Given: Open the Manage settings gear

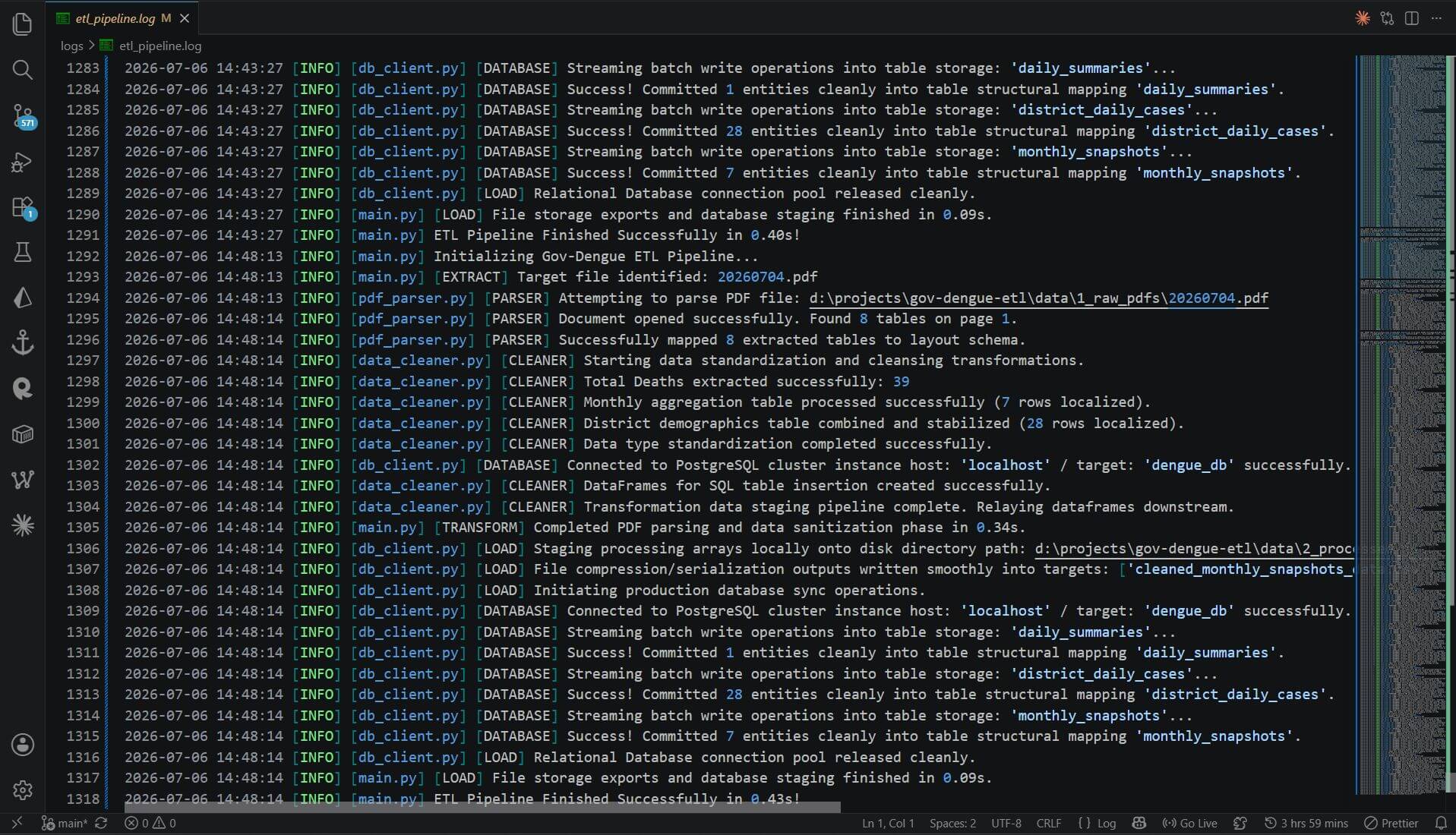Looking at the screenshot, I should (23, 790).
